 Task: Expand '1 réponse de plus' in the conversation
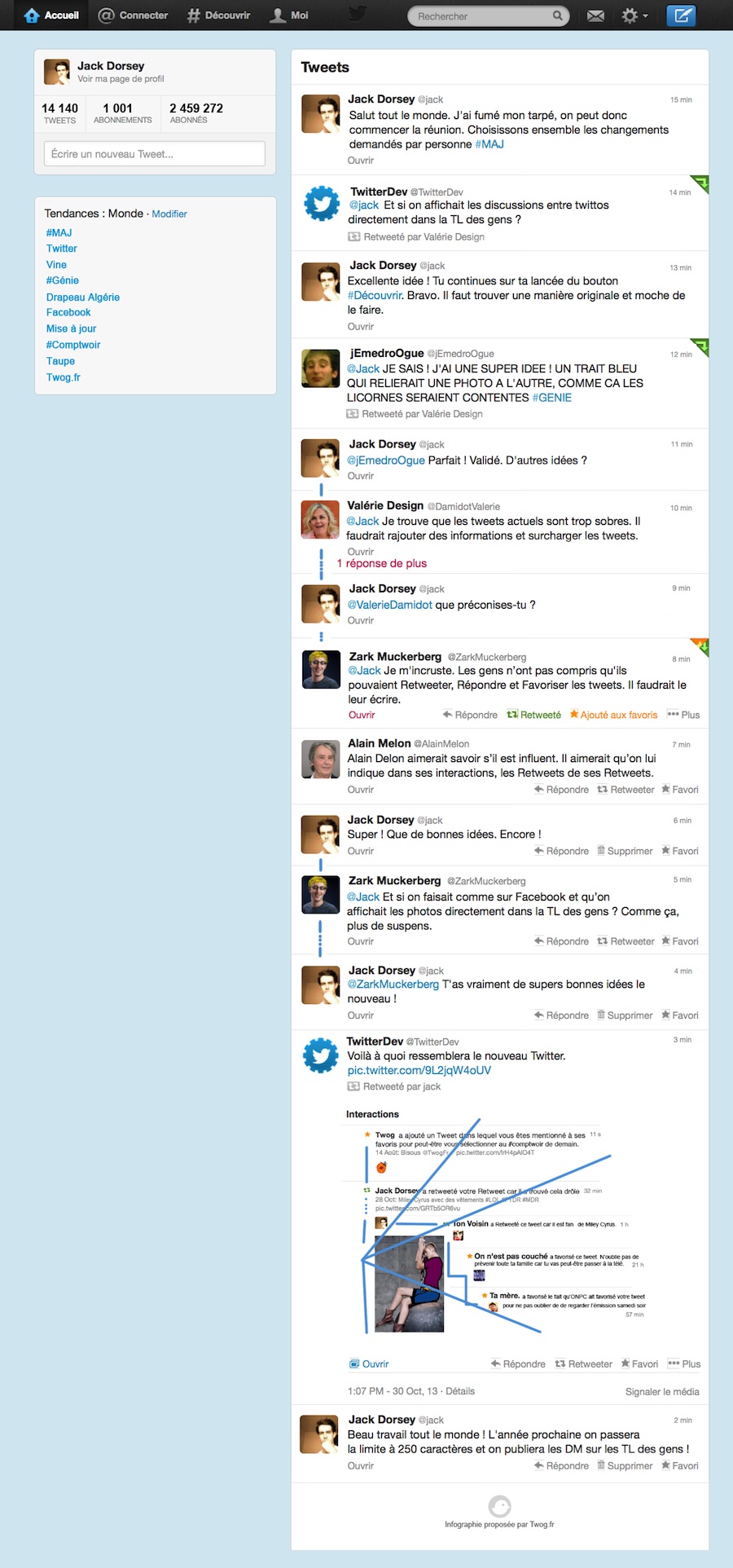381,563
